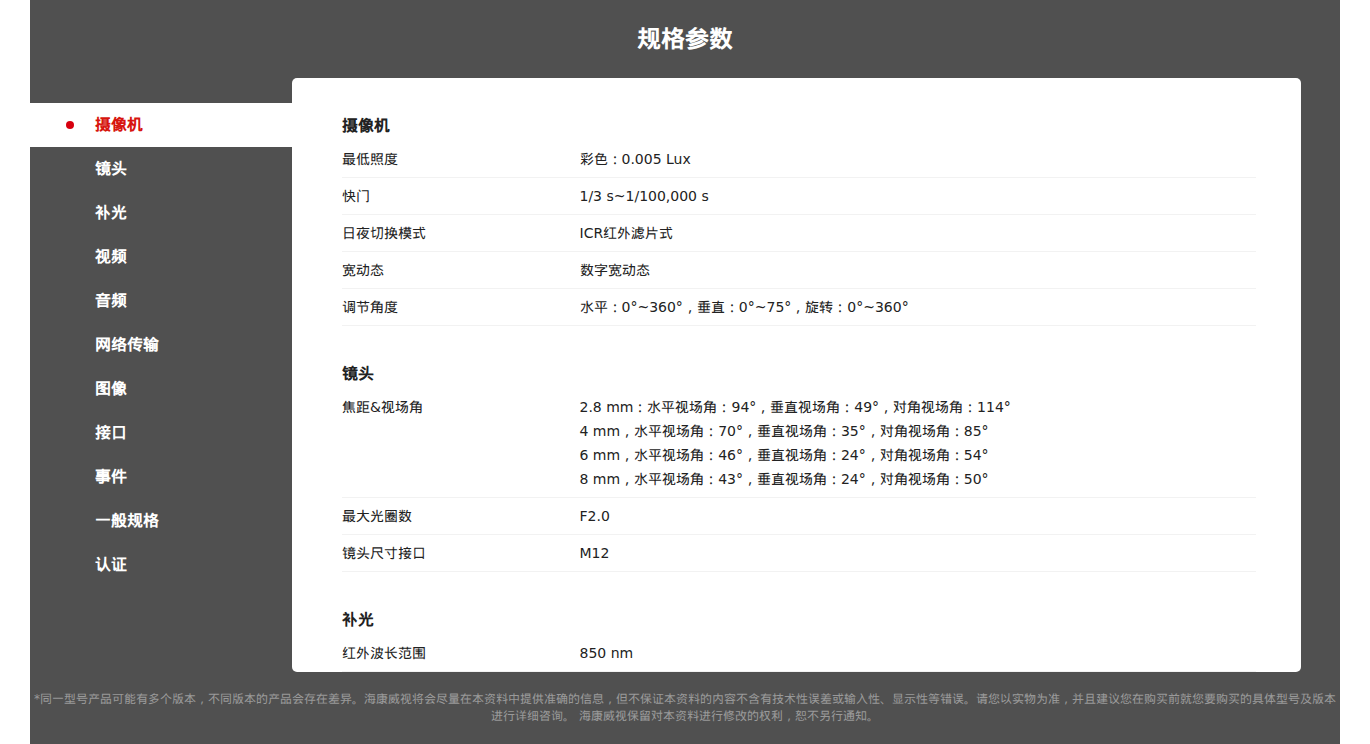Select shutter value 1/3 s~1/100,000 s
The height and width of the screenshot is (744, 1370).
(644, 196)
